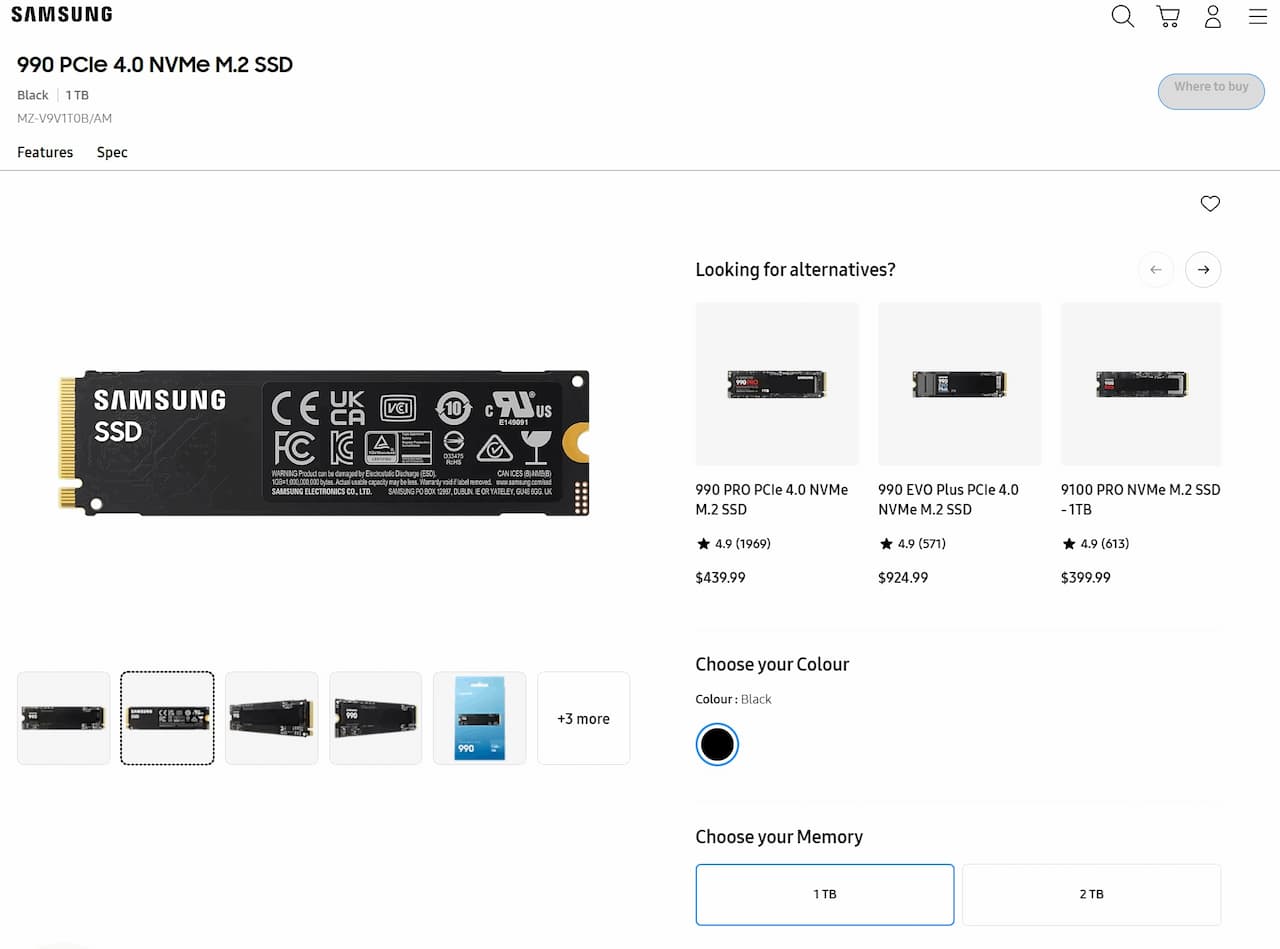Open the hamburger menu icon
This screenshot has height=949, width=1280.
pos(1258,16)
